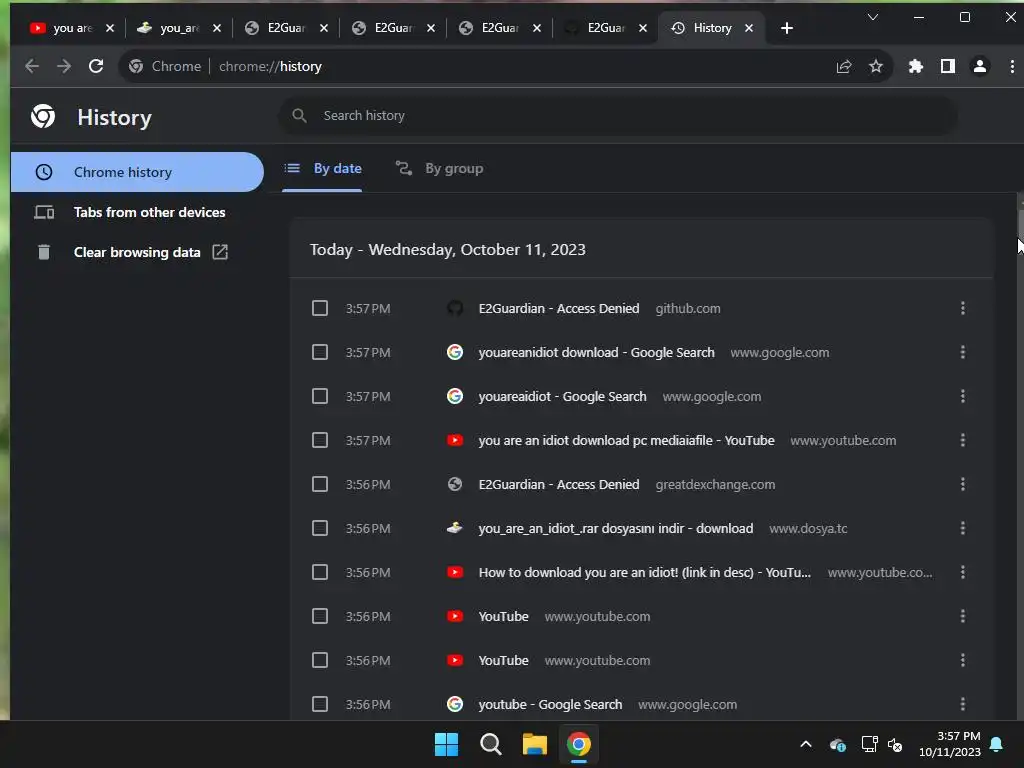1024x768 pixels.
Task: Click the network tray icon
Action: coord(869,744)
